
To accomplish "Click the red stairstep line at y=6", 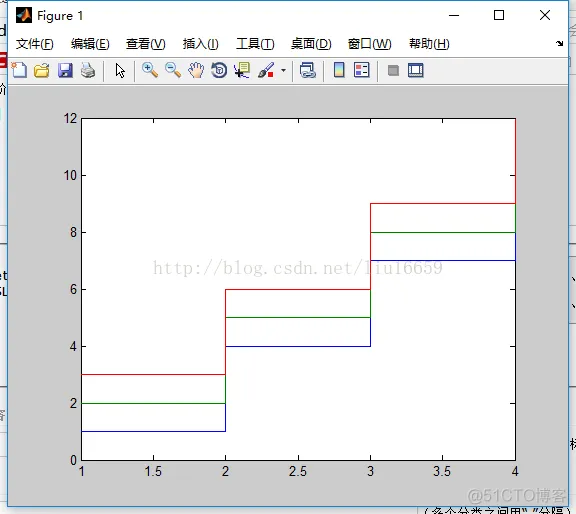I will pyautogui.click(x=298, y=290).
